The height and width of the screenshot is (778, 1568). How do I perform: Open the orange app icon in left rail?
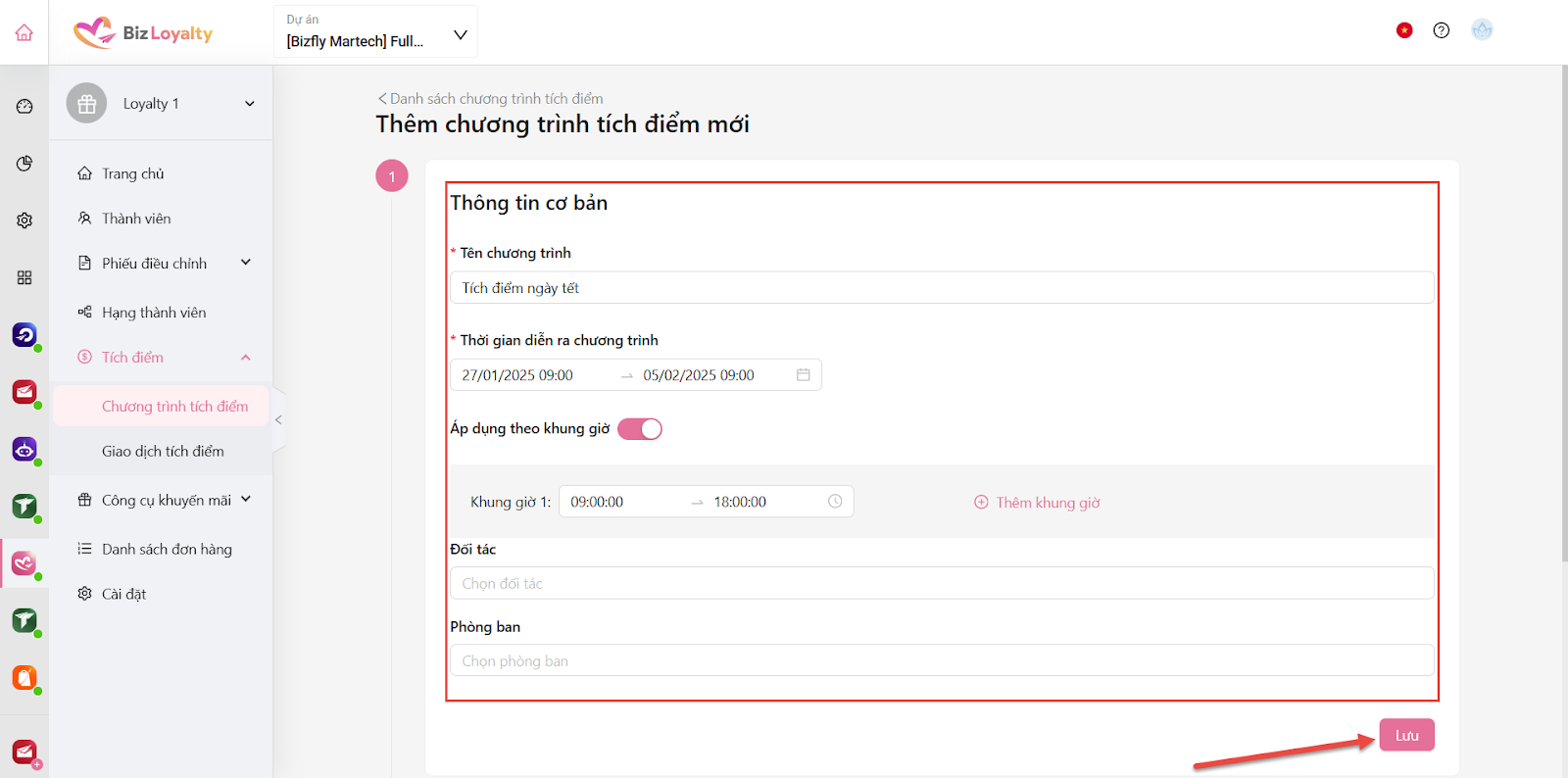tap(24, 678)
